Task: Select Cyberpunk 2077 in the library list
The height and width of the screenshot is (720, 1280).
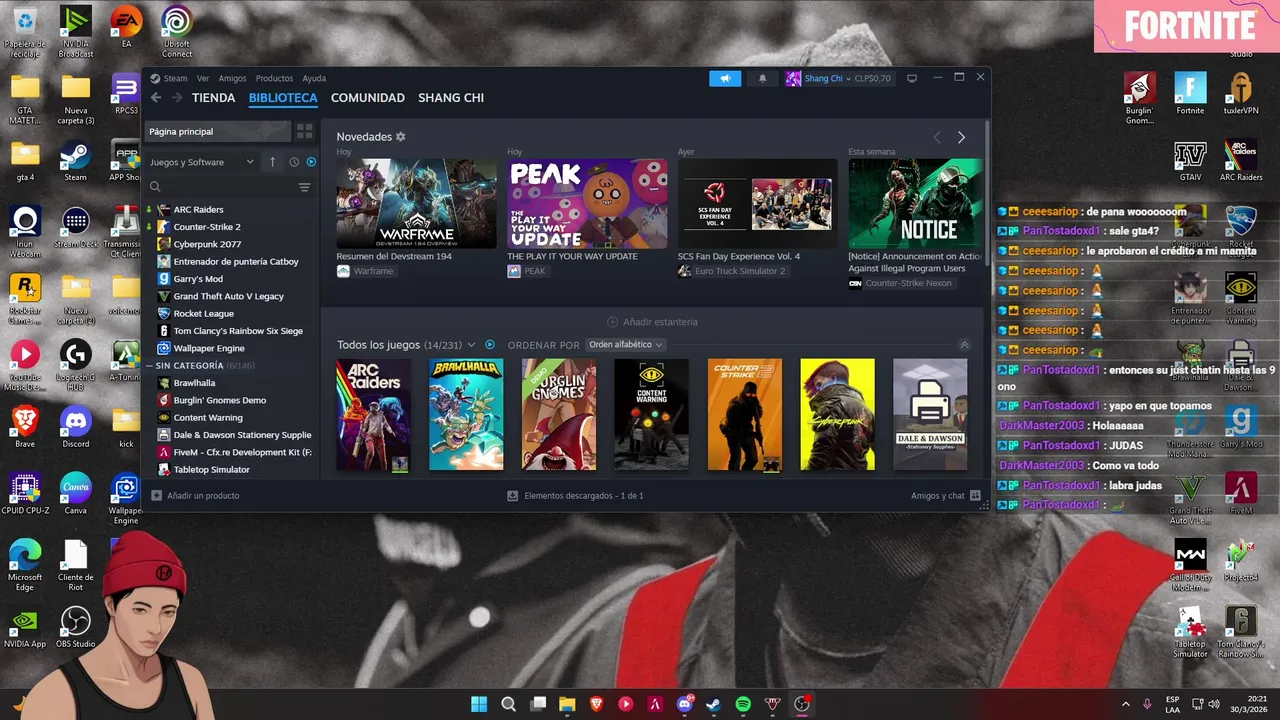Action: (207, 244)
